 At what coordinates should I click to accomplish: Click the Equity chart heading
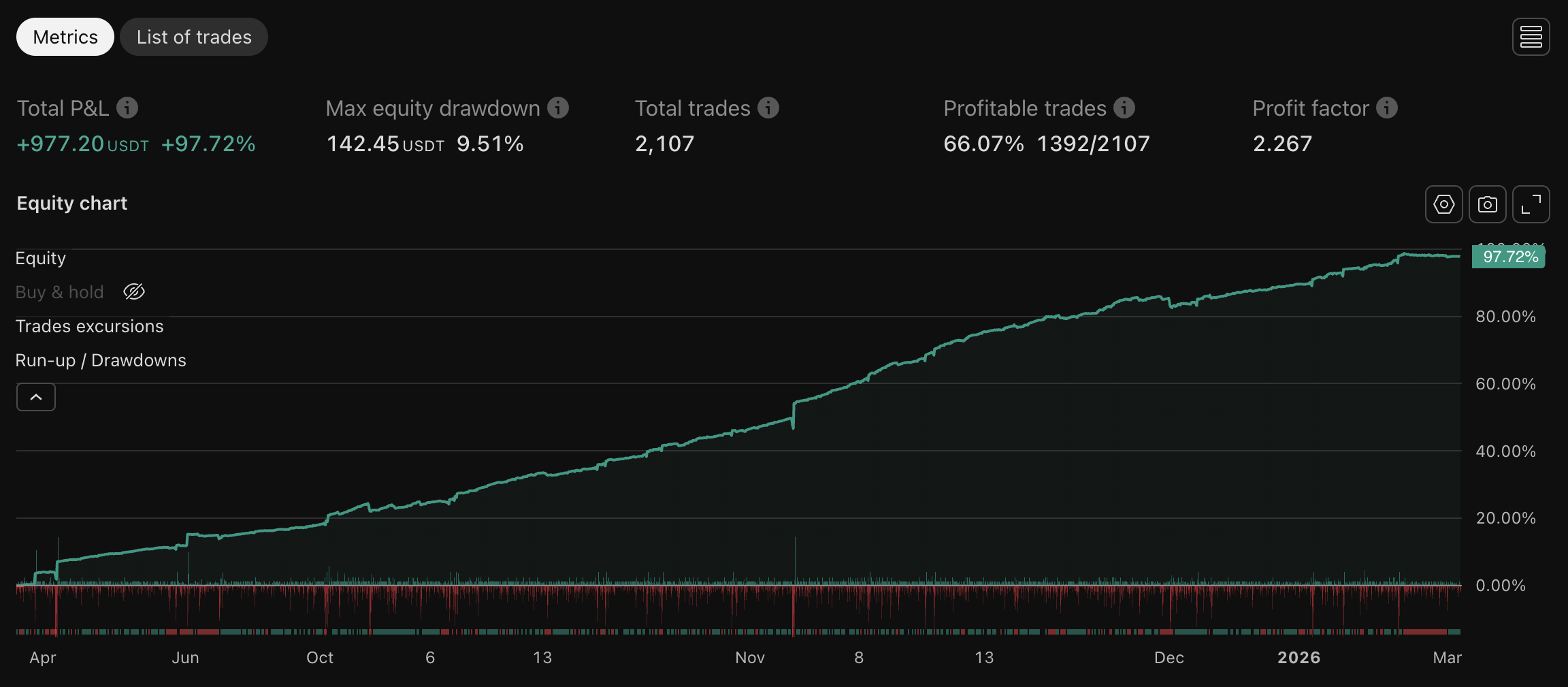point(72,203)
